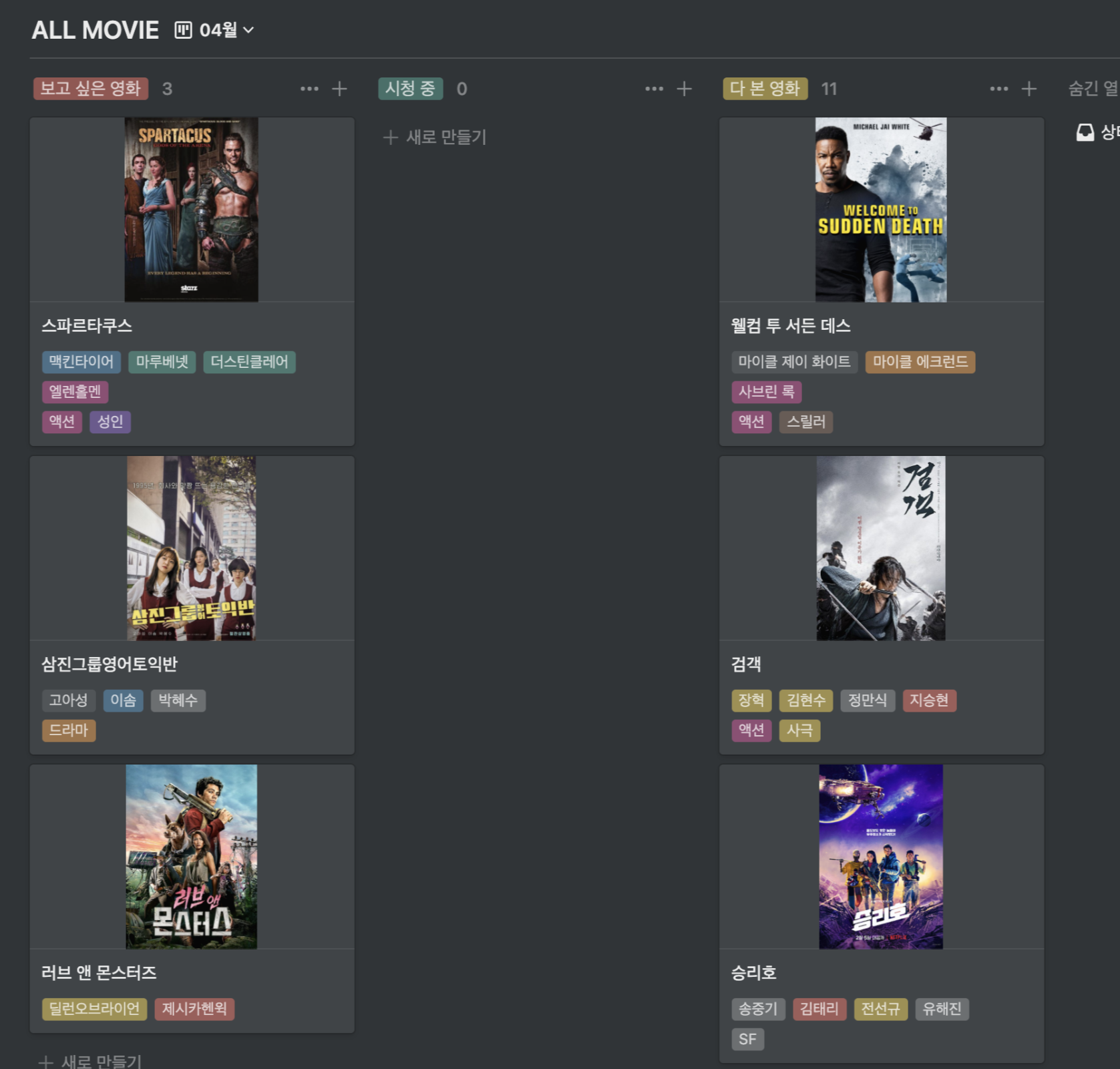Click the ALL MOVIE database title
Viewport: 1120px width, 1069px height.
pos(96,30)
